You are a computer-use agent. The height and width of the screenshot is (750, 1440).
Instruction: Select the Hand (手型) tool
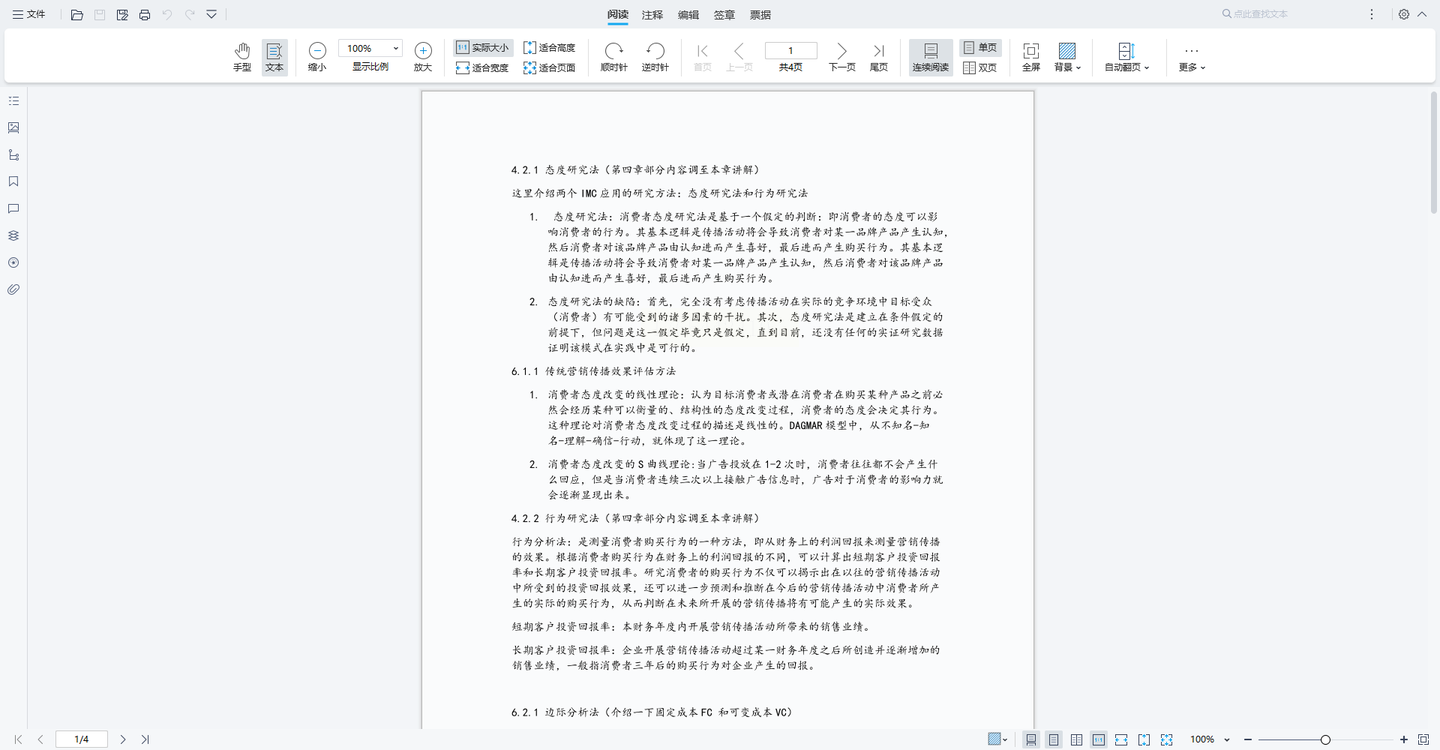[242, 58]
